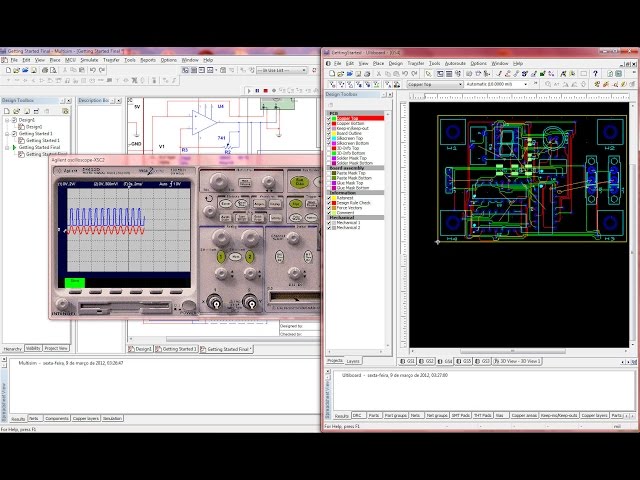Screen dimensions: 640x480
Task: Select Getting Started Final item in design tree
Action: point(39,147)
